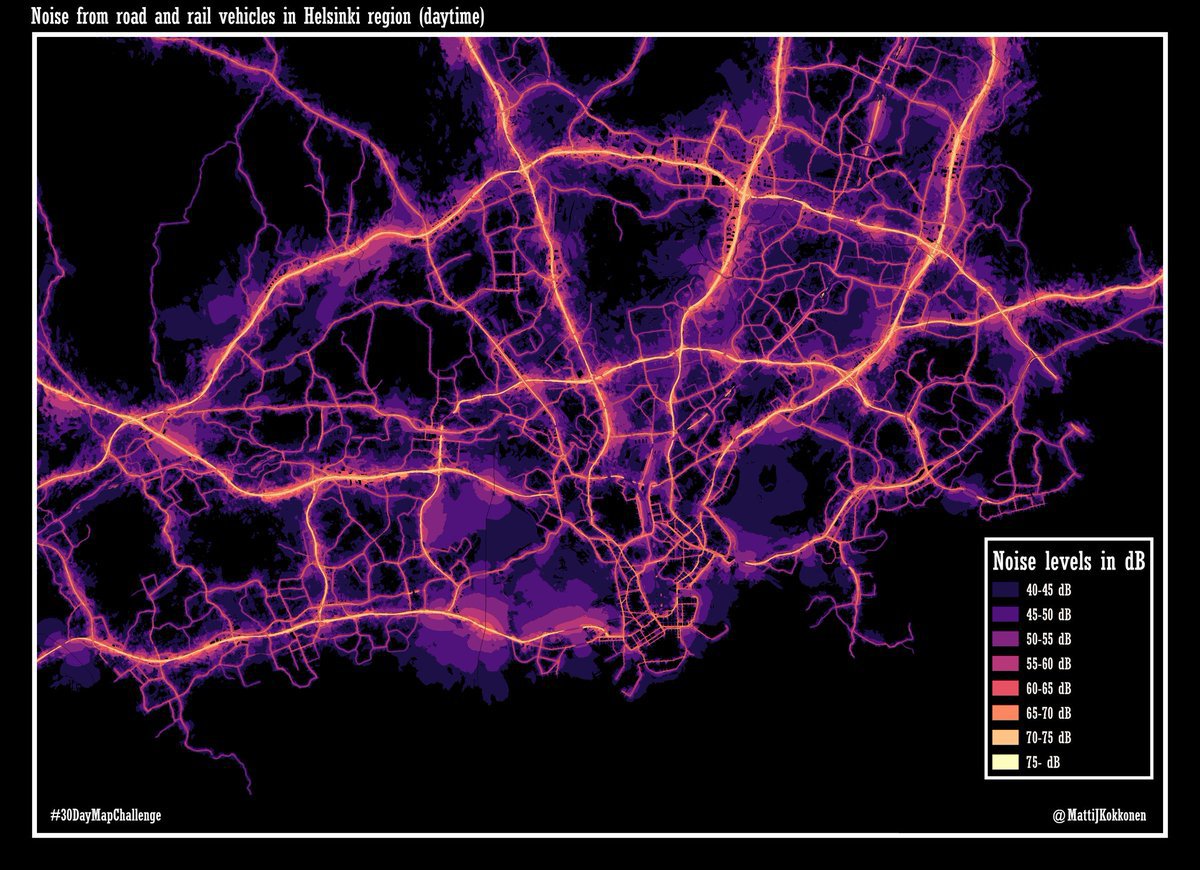Click the #30DayMapChallenge hashtag text
The height and width of the screenshot is (870, 1200).
tap(105, 816)
